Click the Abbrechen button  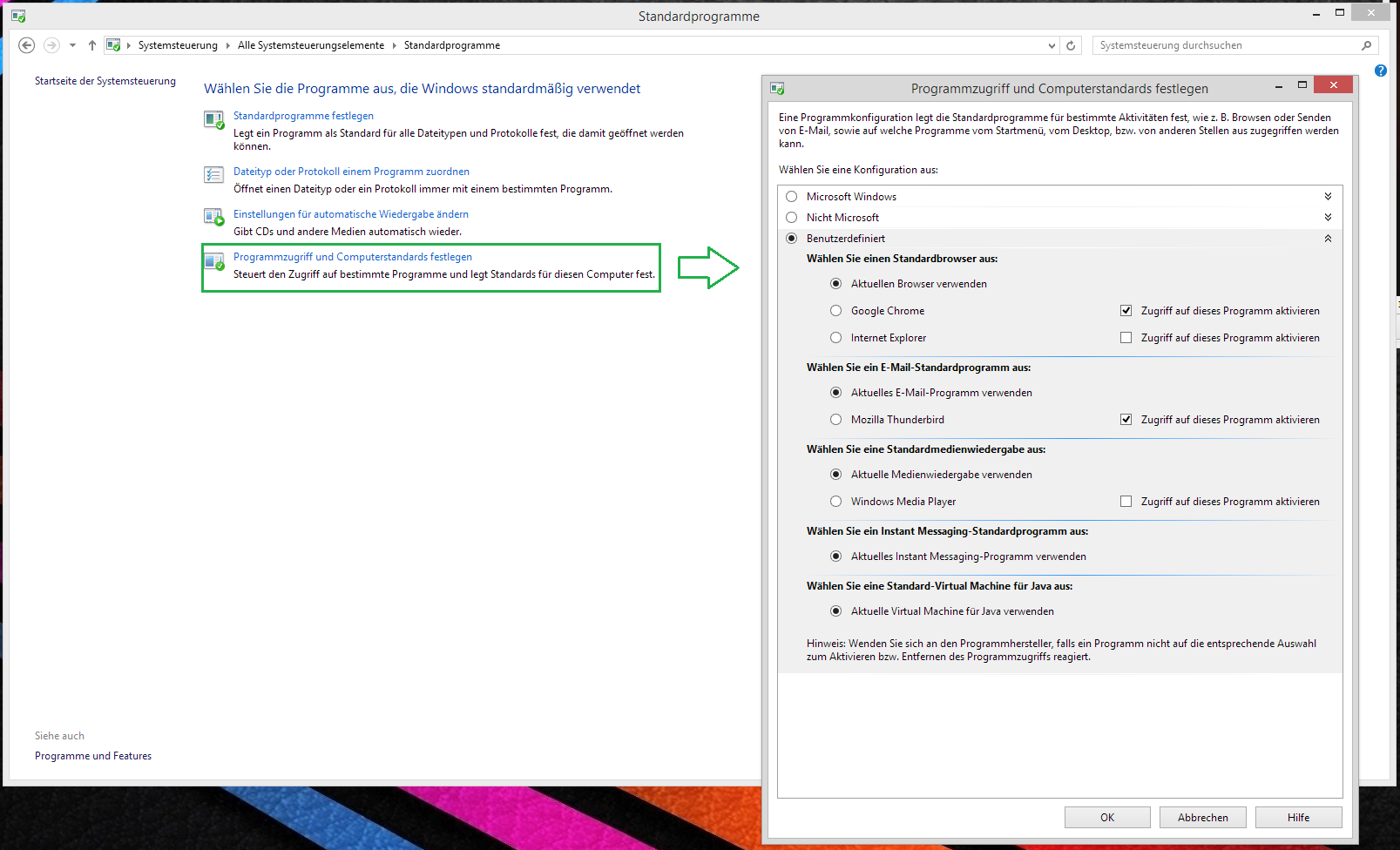coord(1203,818)
